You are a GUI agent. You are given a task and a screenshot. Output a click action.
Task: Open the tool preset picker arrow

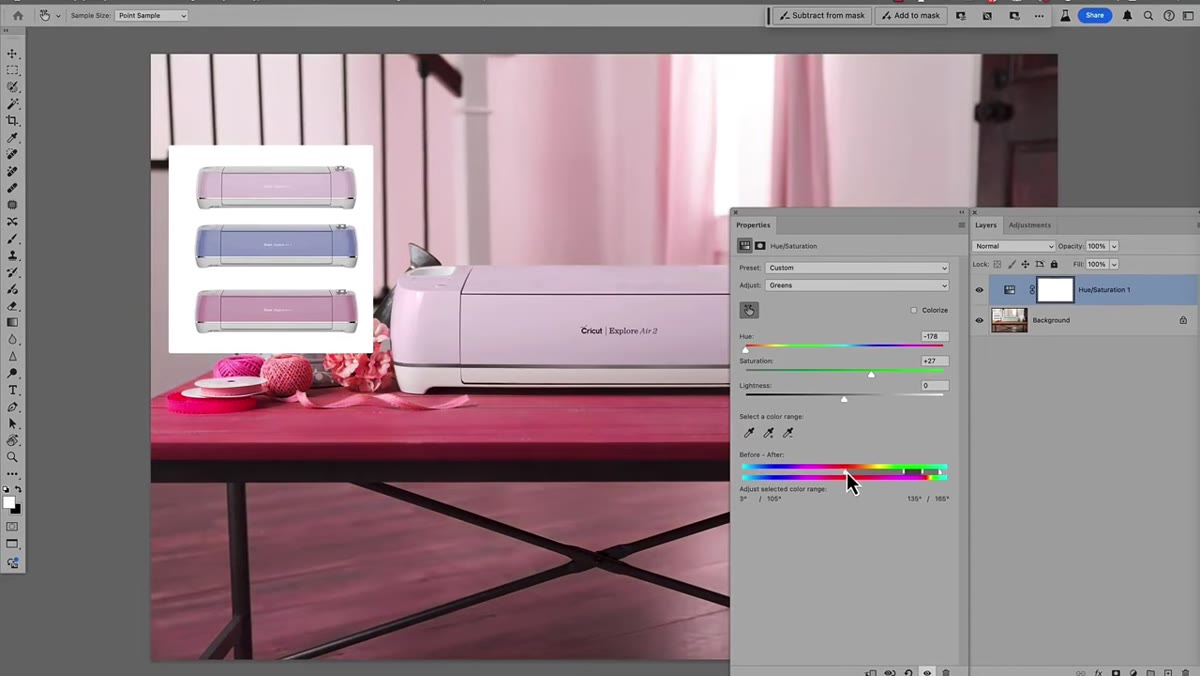point(58,16)
